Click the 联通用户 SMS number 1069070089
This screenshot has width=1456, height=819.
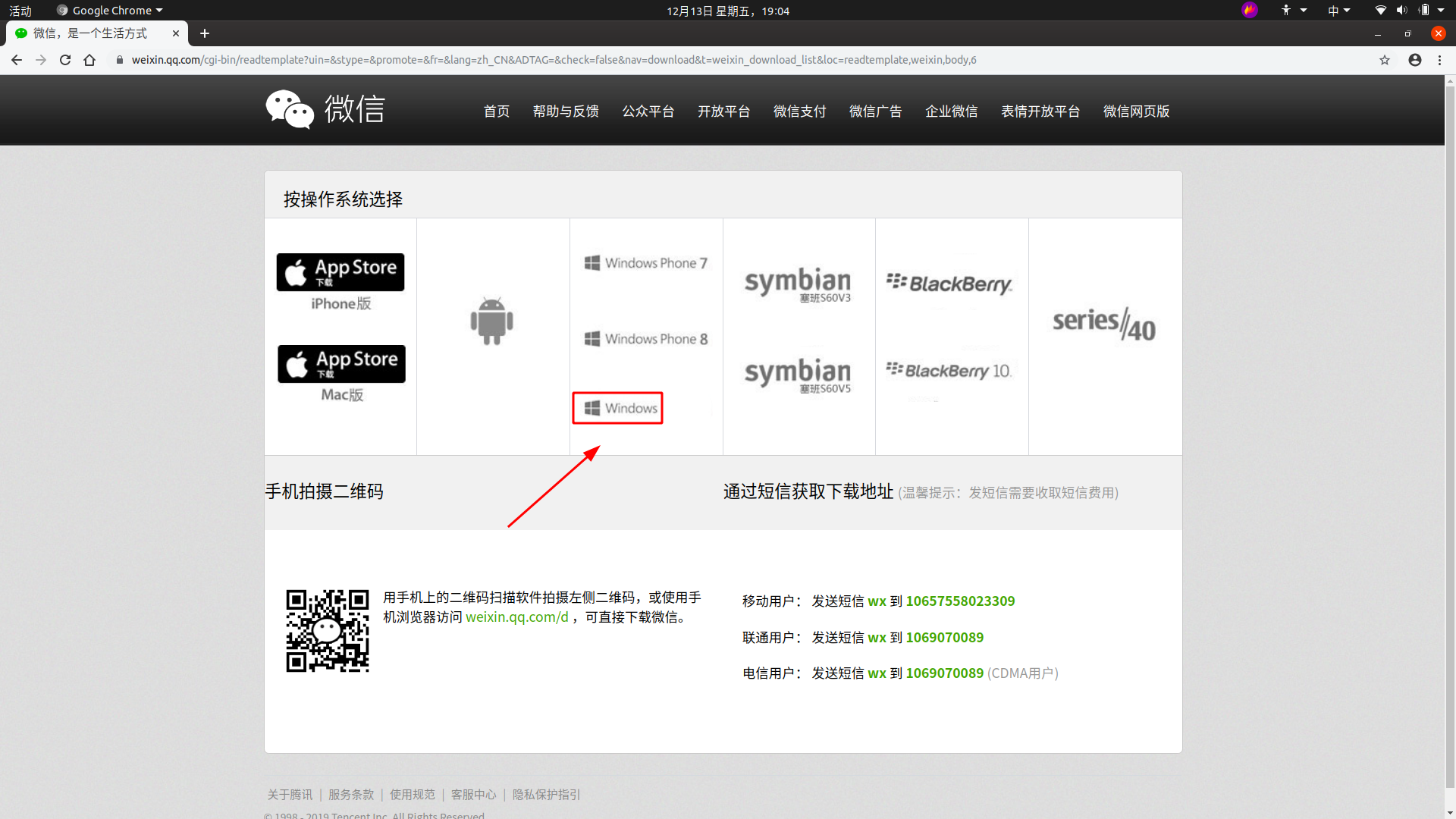pos(945,638)
